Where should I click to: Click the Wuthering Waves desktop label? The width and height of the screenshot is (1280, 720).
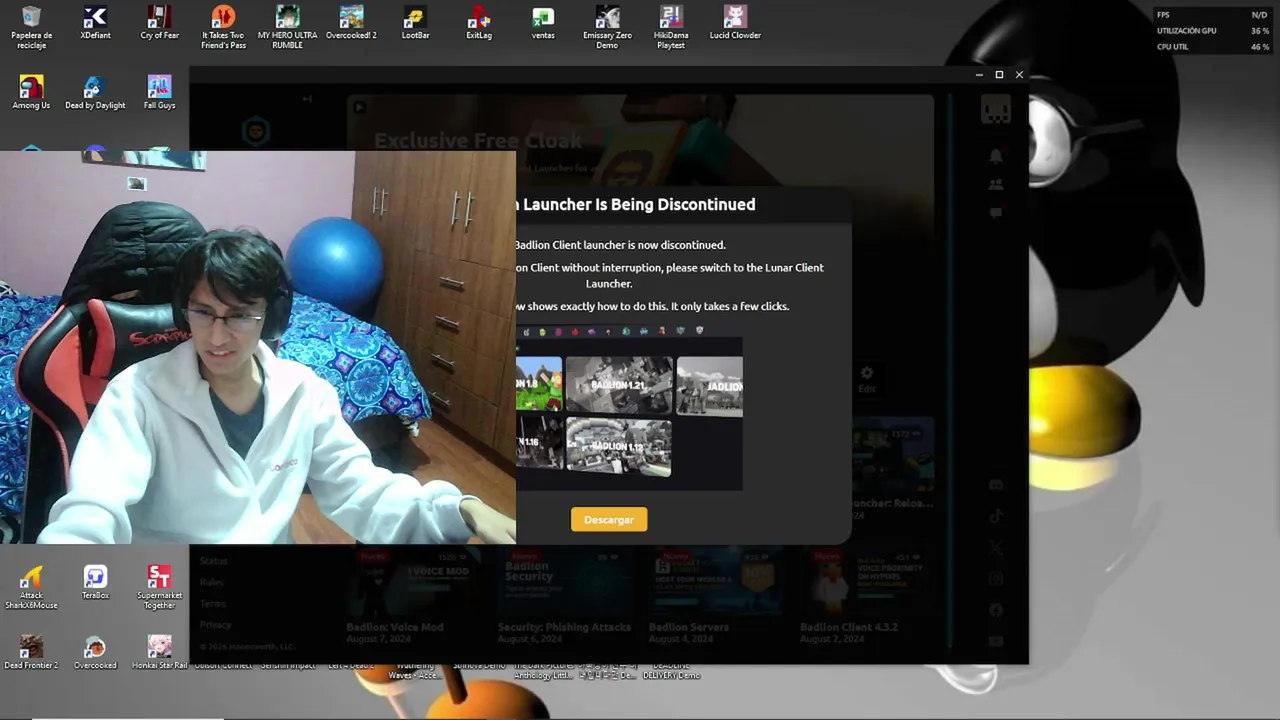[x=413, y=671]
